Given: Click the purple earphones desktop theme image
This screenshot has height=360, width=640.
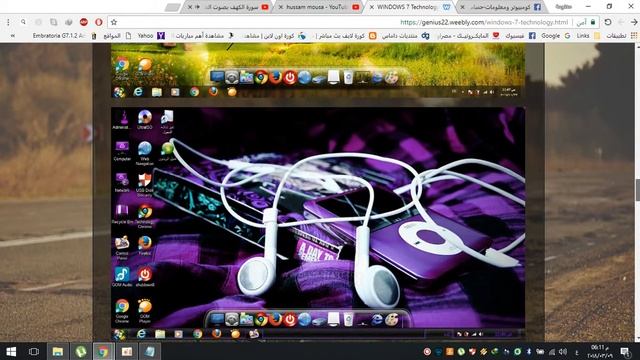Looking at the screenshot, I should coord(318,223).
